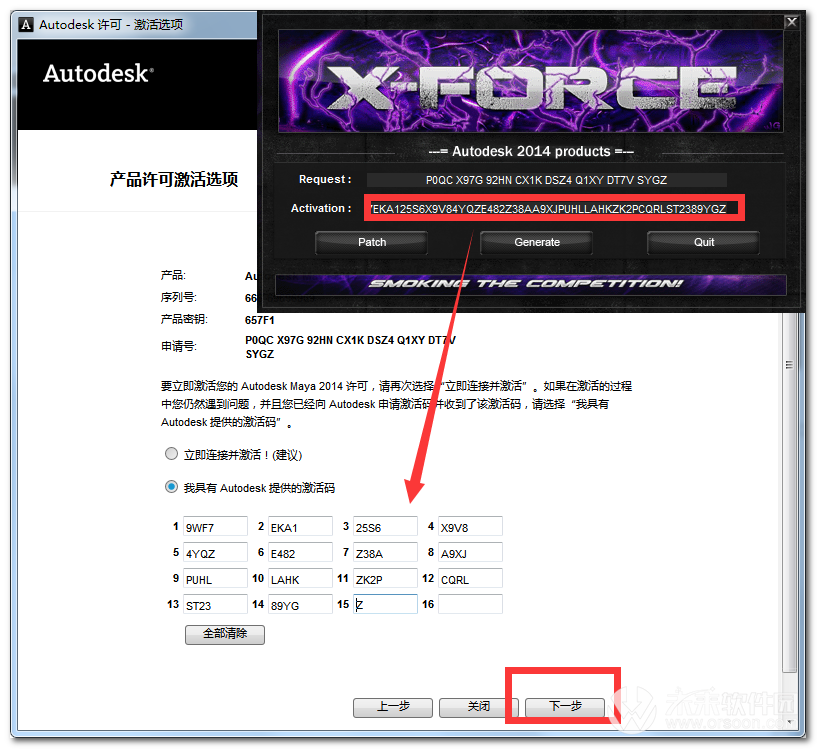Click the 申请号 label
The width and height of the screenshot is (817, 749).
click(x=179, y=346)
